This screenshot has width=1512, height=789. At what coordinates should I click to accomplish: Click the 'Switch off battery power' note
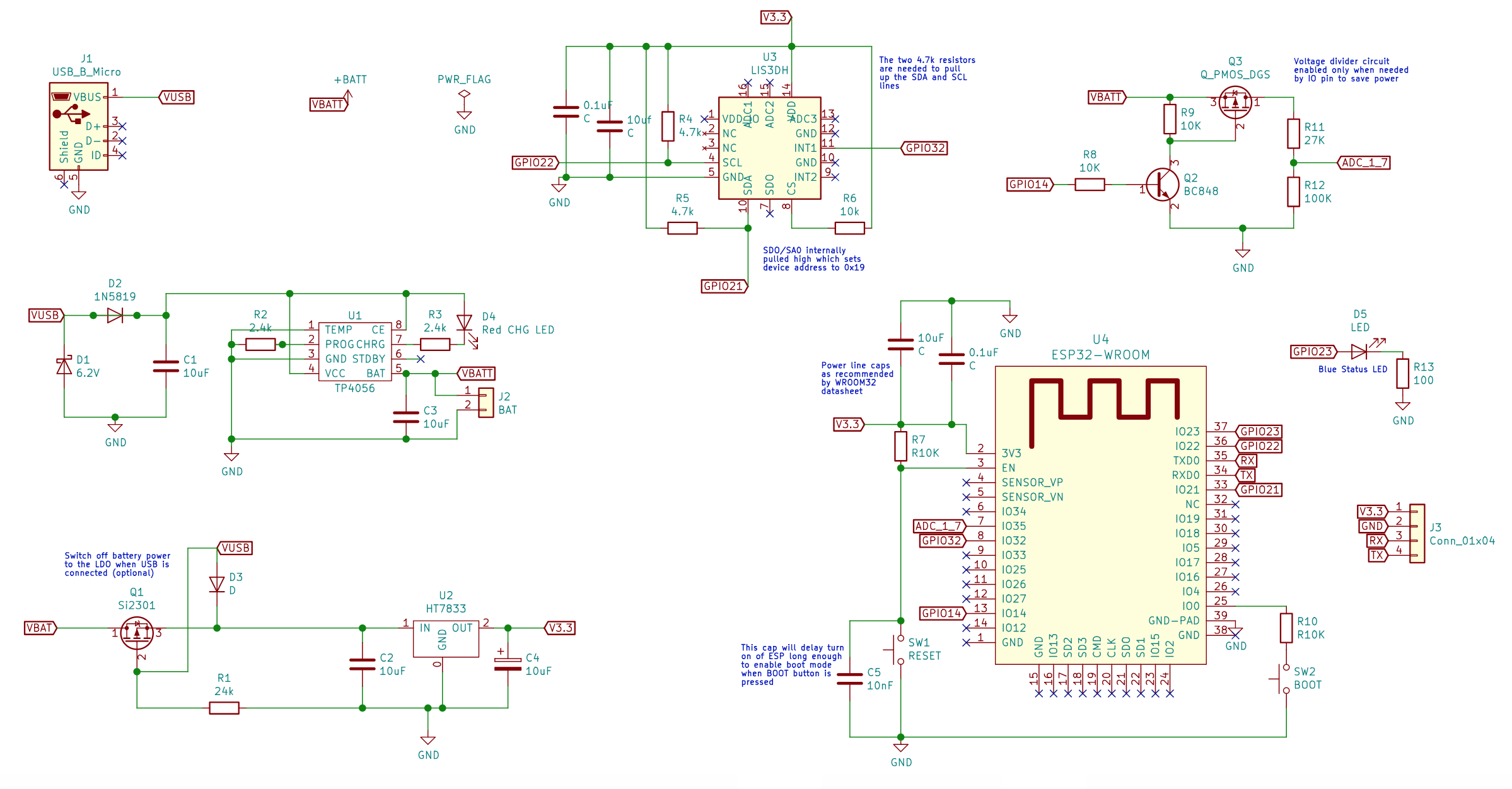(x=117, y=564)
